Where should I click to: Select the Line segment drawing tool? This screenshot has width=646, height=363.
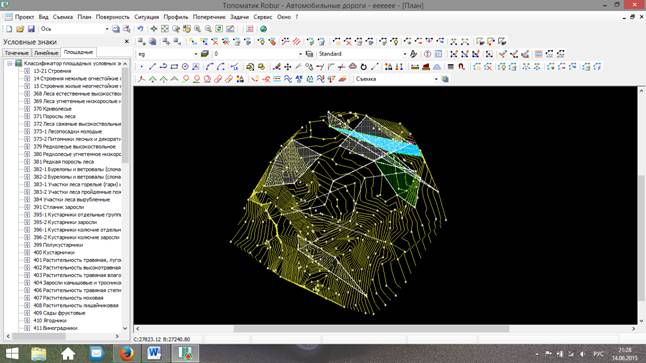click(152, 67)
